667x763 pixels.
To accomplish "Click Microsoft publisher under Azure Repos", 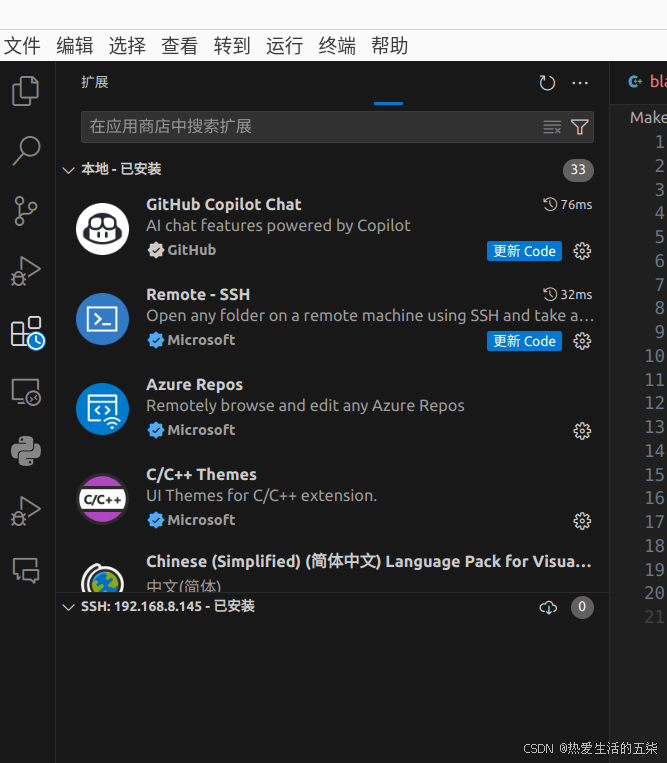I will 201,430.
